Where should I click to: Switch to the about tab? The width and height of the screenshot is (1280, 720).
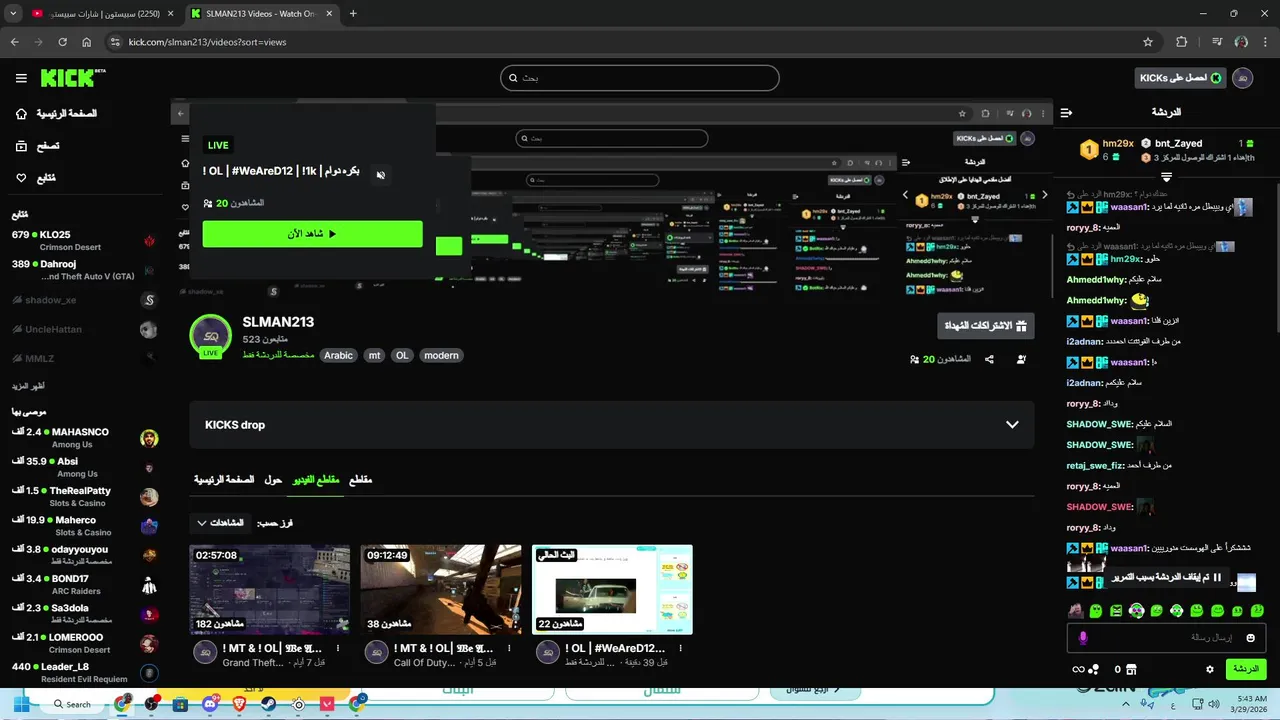click(273, 480)
